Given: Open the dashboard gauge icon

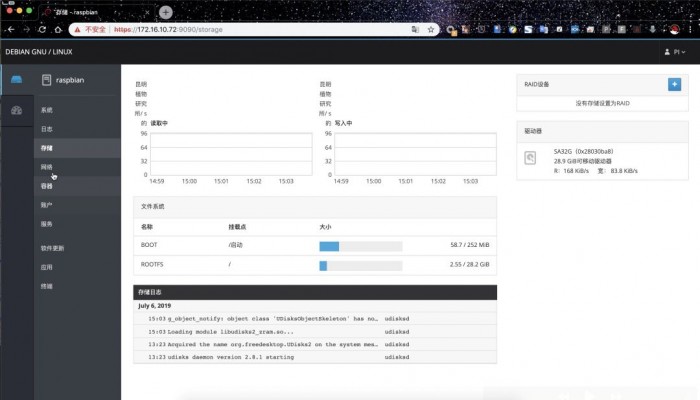Looking at the screenshot, I should pos(16,110).
